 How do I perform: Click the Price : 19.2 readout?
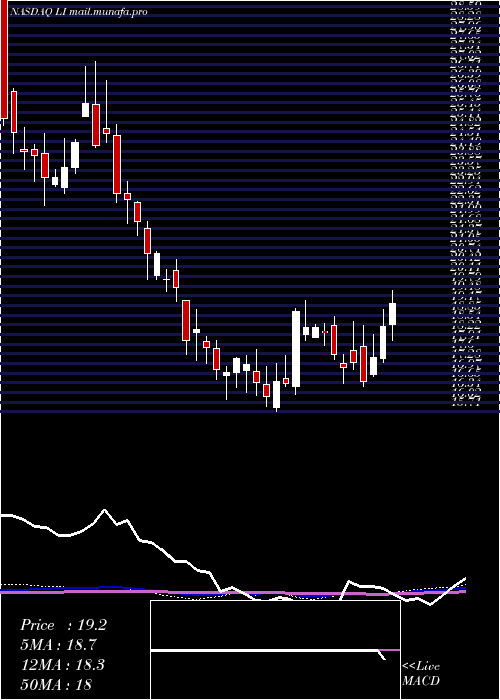[x=63, y=625]
